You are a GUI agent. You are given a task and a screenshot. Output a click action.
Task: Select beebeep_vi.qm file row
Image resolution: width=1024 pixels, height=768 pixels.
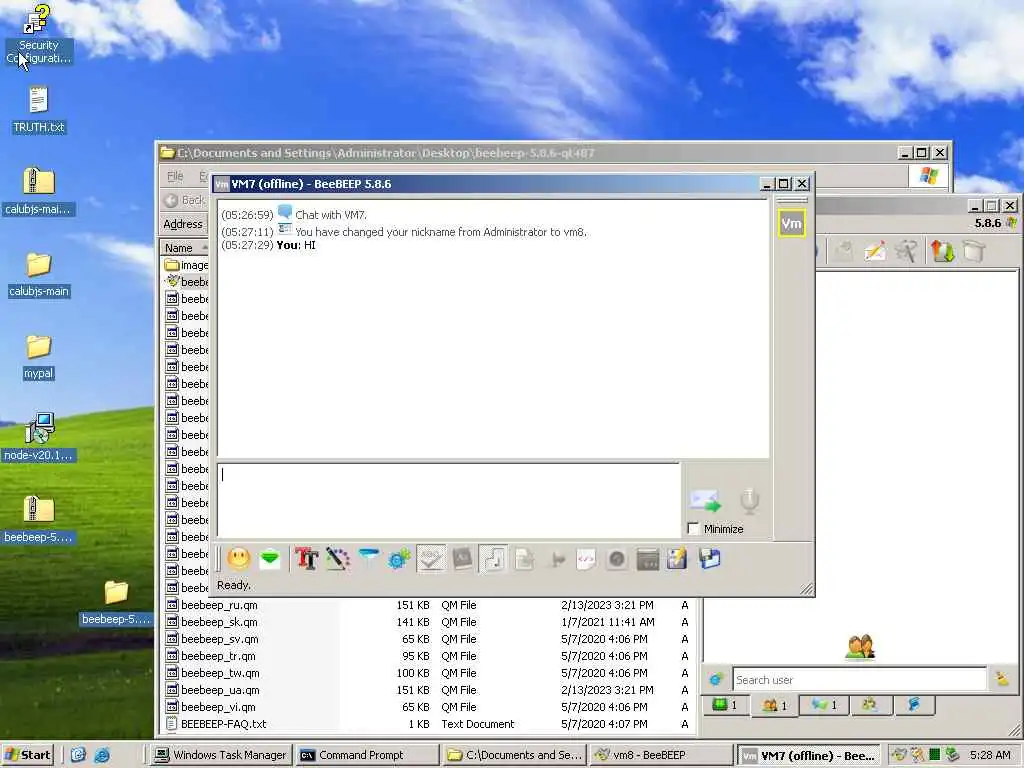point(428,707)
